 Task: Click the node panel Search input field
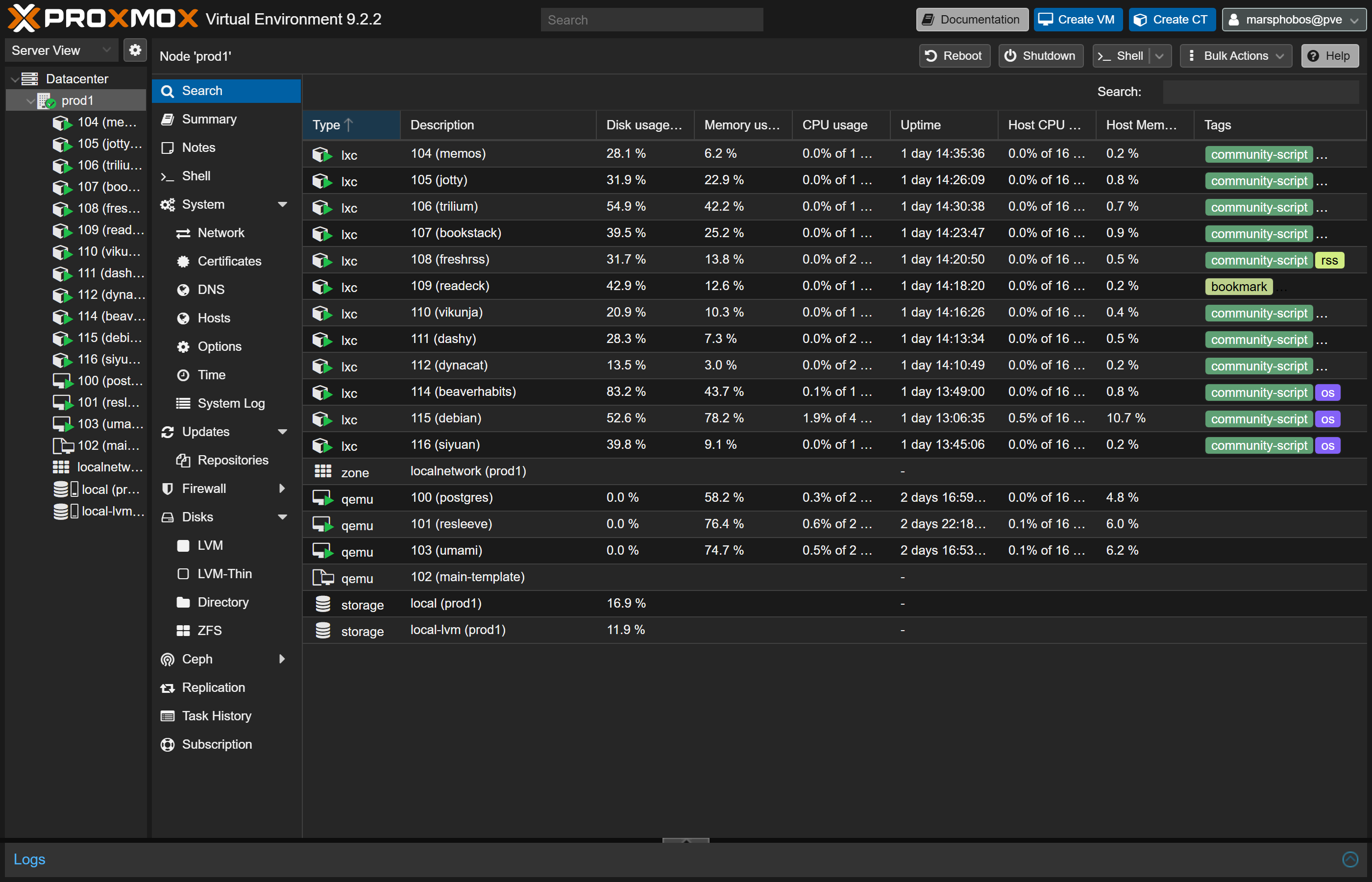(1260, 92)
